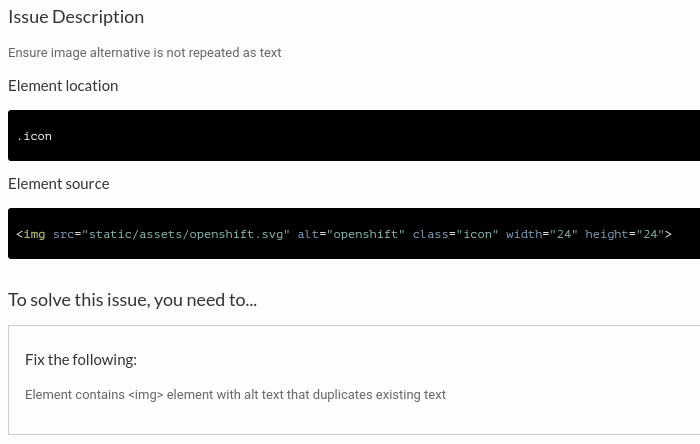The image size is (700, 444).
Task: Click the Element location heading
Action: [63, 86]
